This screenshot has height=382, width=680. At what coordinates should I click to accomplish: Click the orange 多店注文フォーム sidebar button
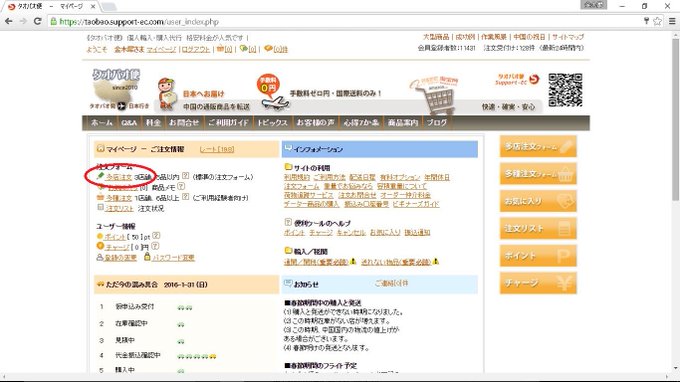coord(538,147)
